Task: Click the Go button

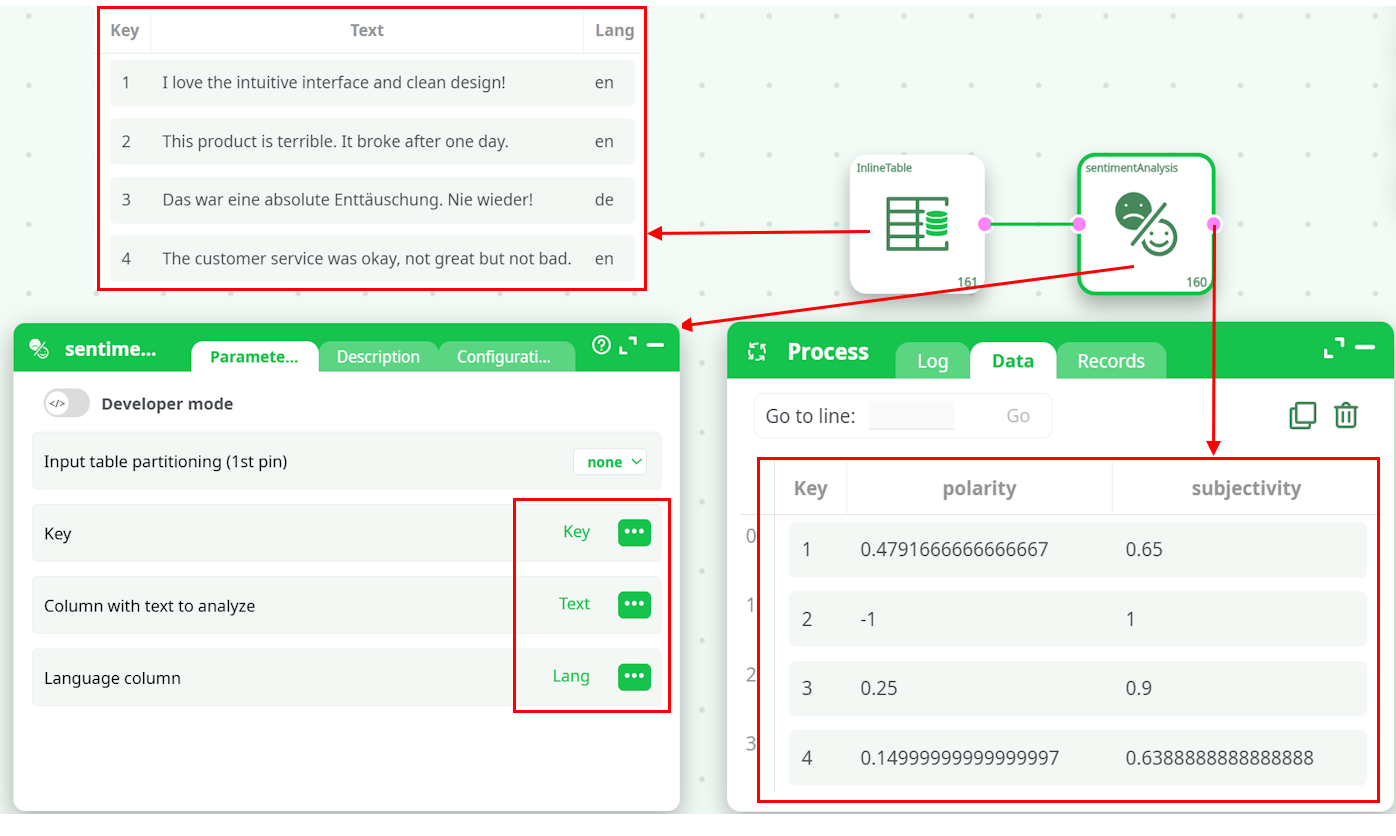Action: (1018, 416)
